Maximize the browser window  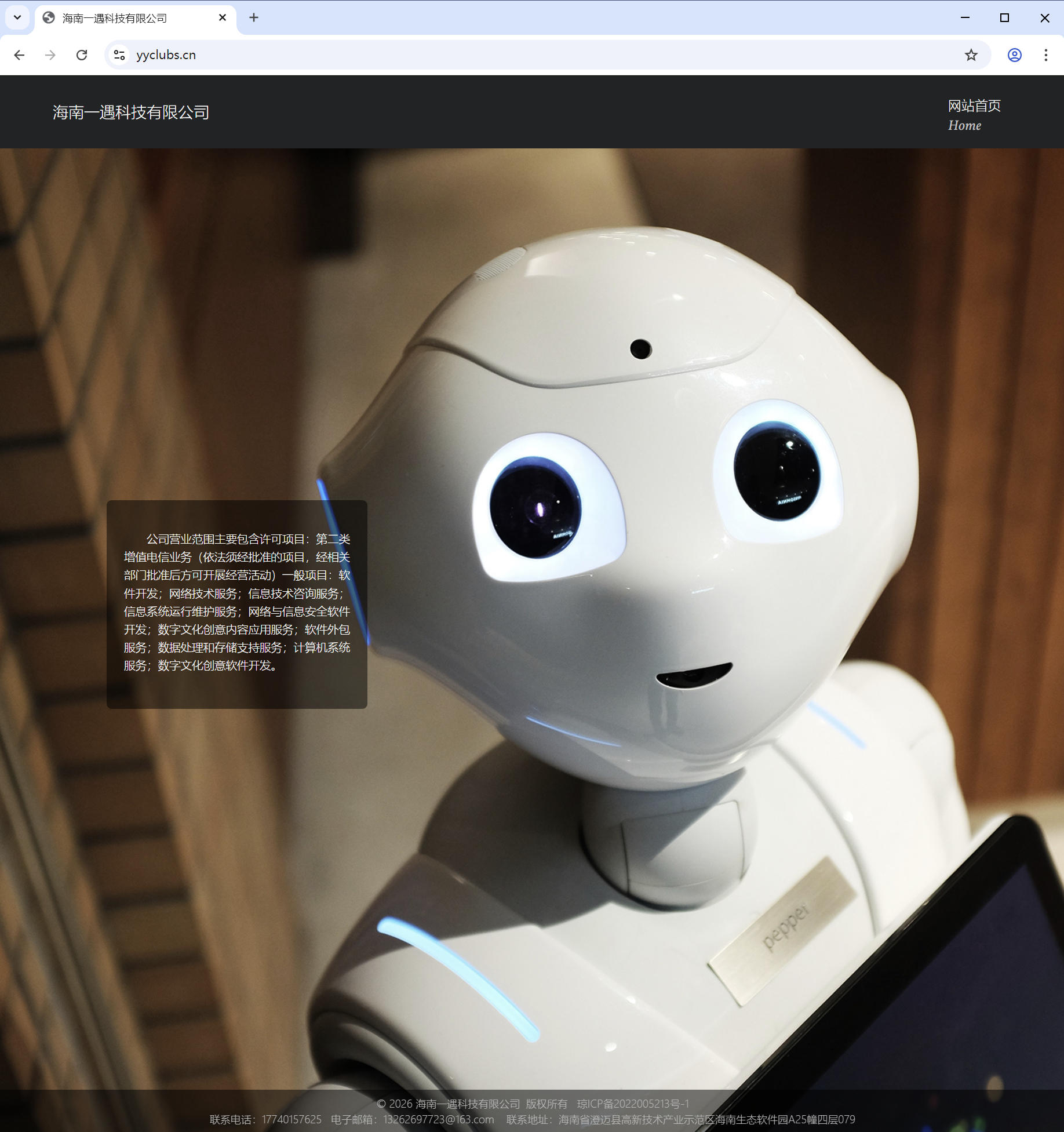pos(1004,18)
